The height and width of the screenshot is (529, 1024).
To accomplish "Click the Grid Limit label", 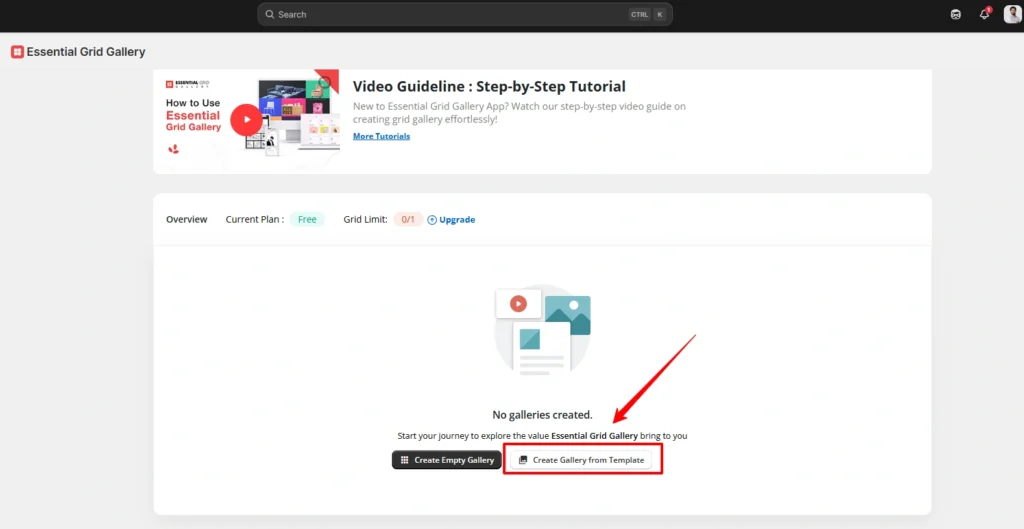I will (x=366, y=219).
